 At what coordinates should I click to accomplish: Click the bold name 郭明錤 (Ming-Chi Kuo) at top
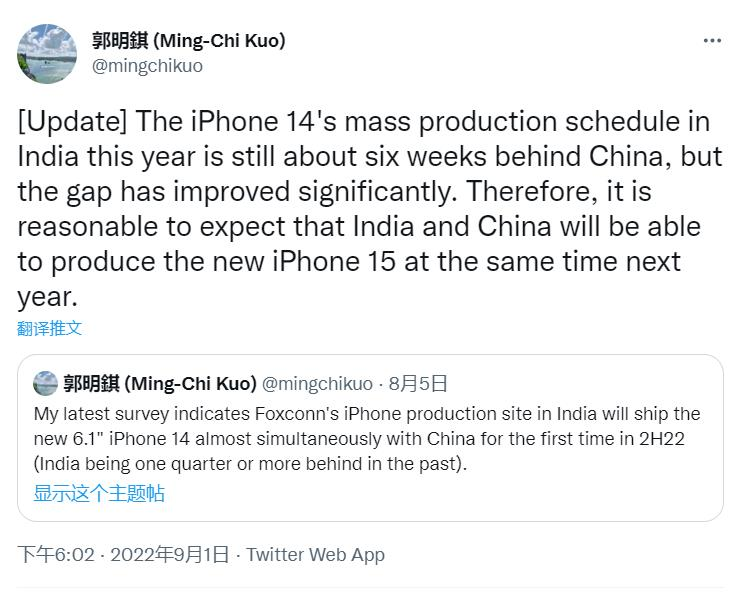coord(188,41)
